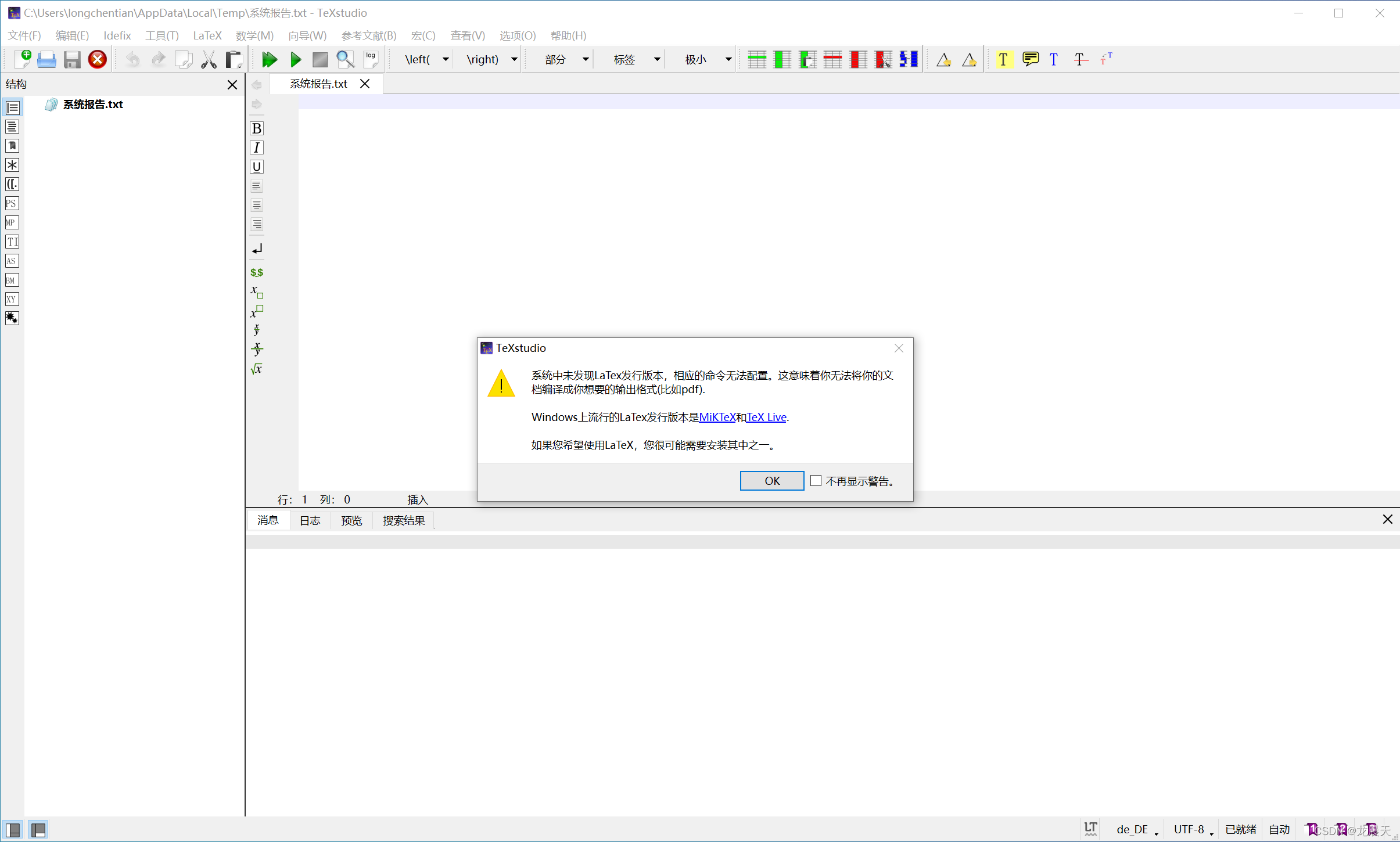Click the LT language check status icon
This screenshot has width=1400, height=842.
pyautogui.click(x=1090, y=829)
